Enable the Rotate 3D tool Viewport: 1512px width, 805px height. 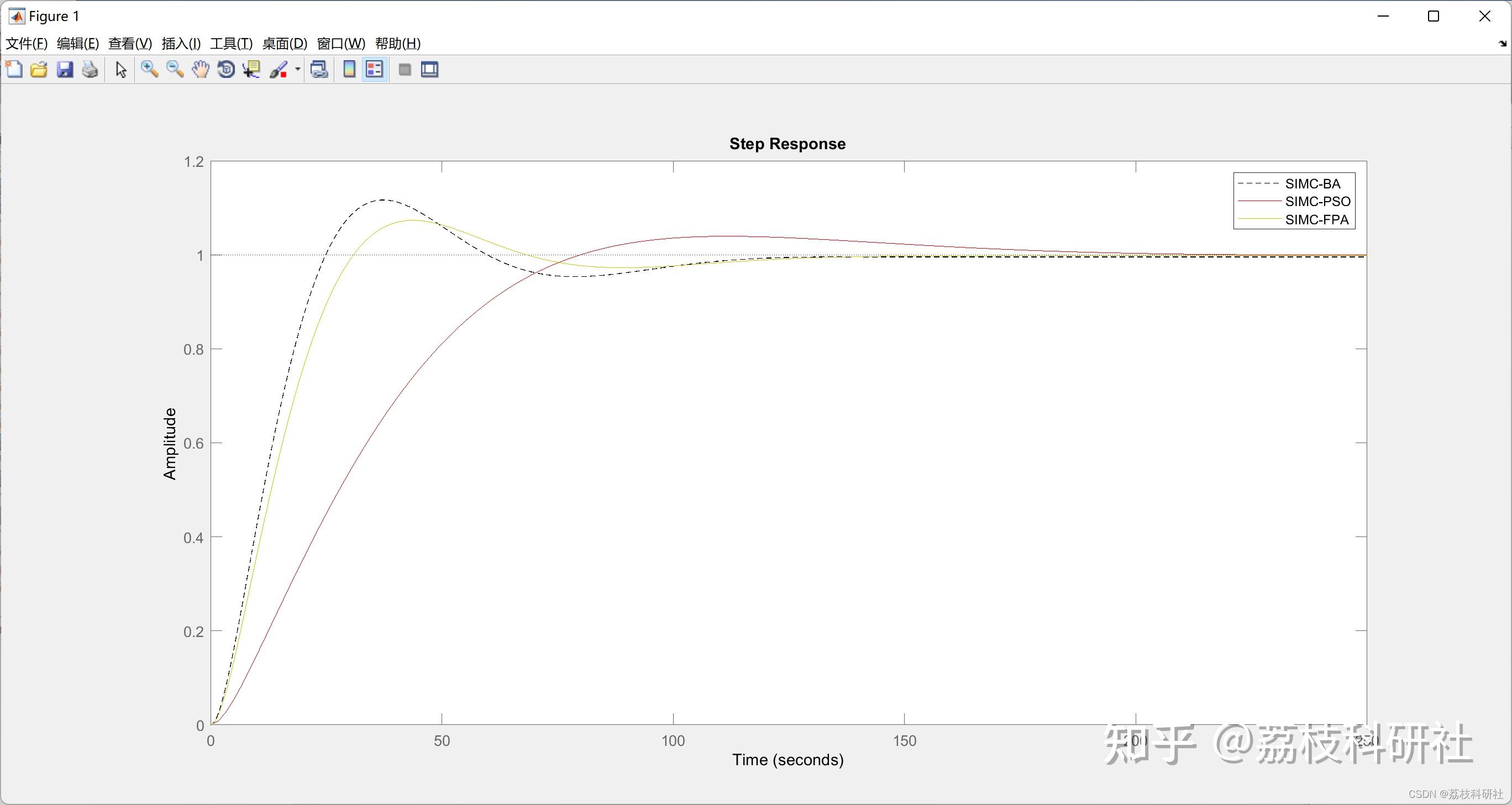226,69
